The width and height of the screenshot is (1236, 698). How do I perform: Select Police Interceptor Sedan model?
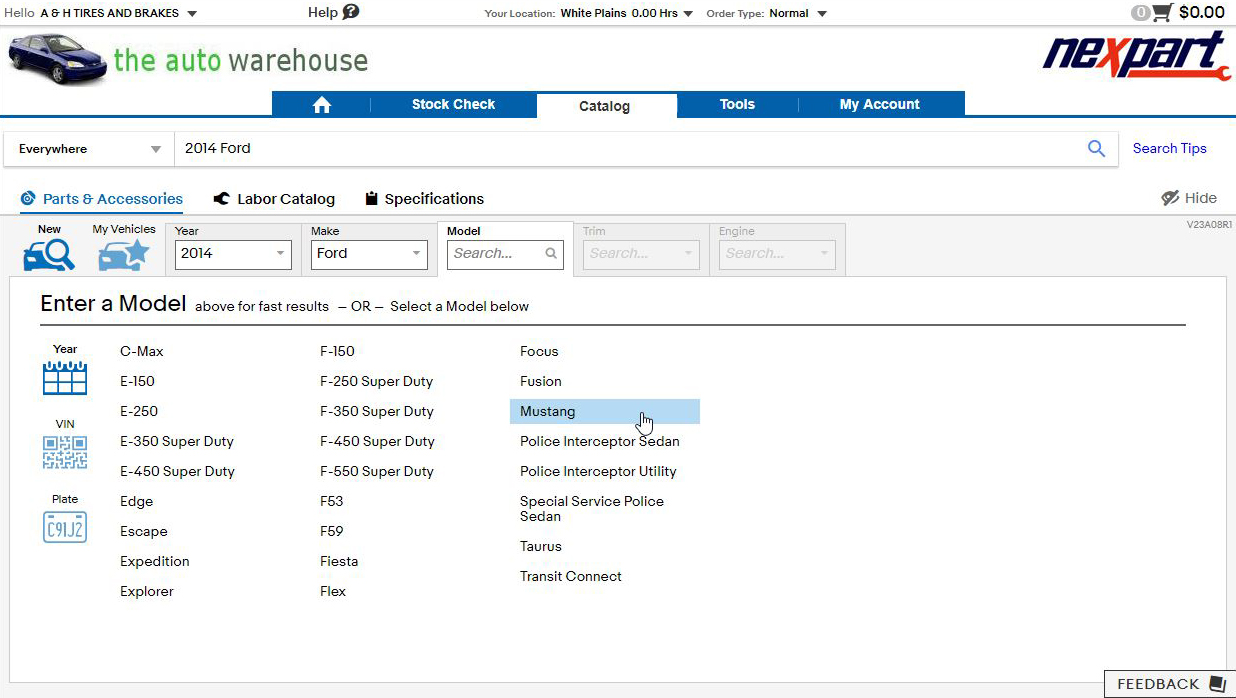click(x=600, y=441)
